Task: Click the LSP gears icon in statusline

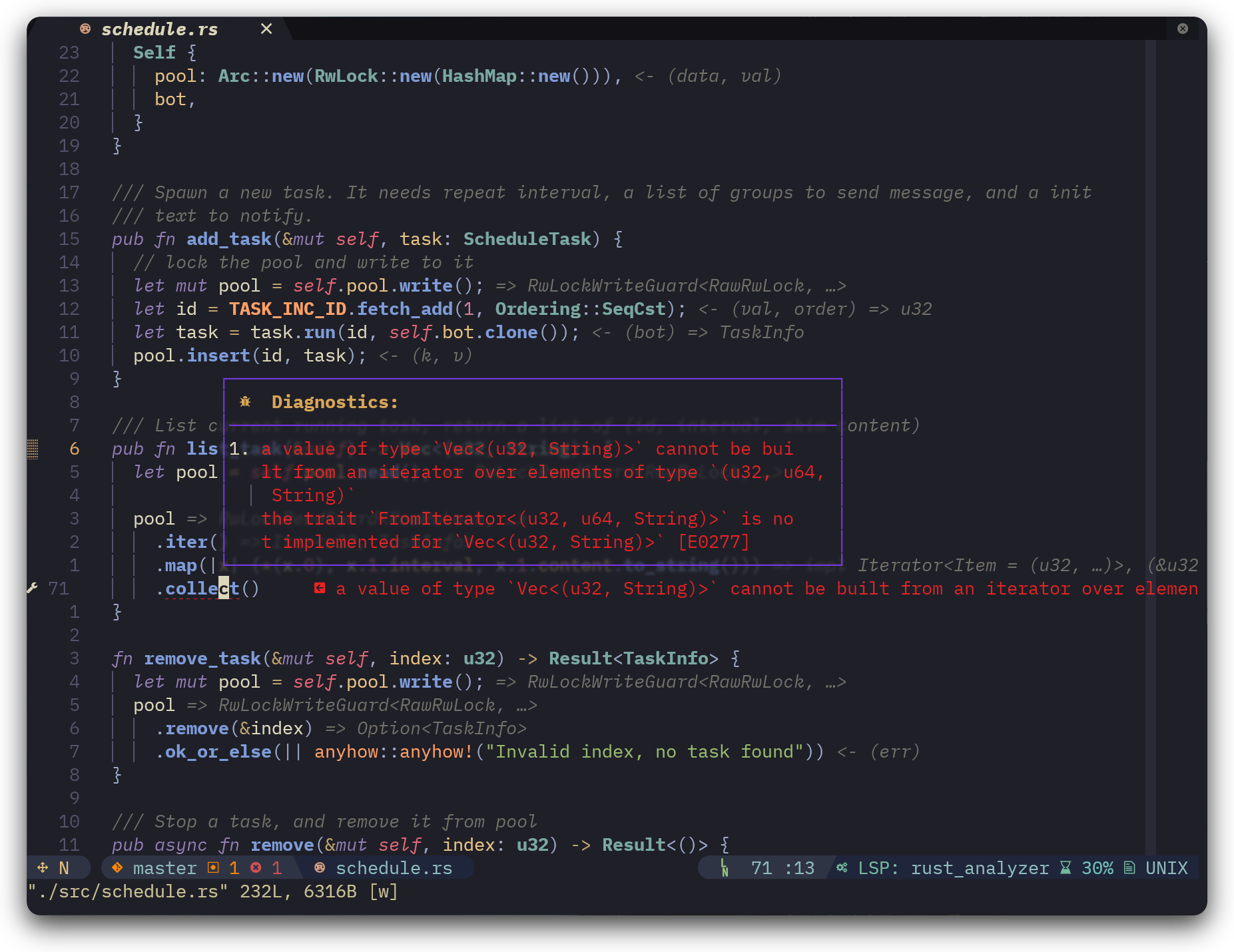Action: pos(842,868)
